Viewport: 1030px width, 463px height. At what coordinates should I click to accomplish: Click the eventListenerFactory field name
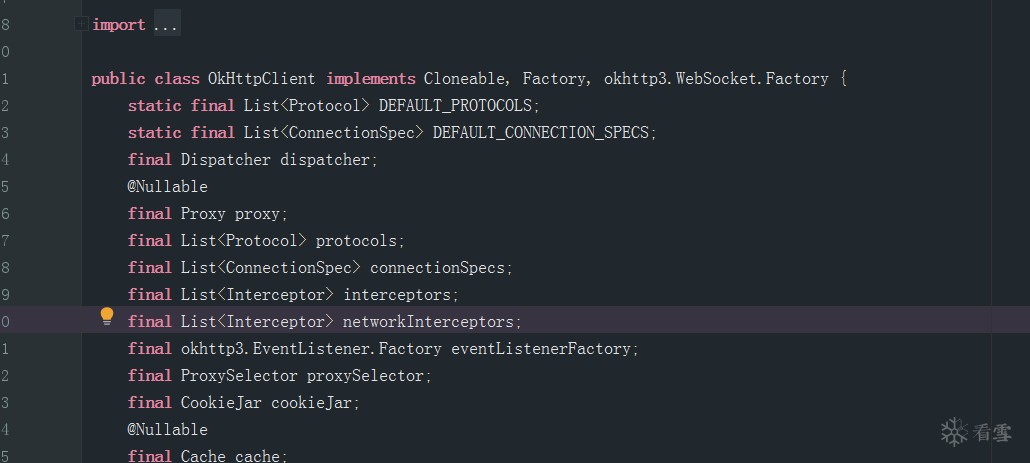[x=543, y=349]
